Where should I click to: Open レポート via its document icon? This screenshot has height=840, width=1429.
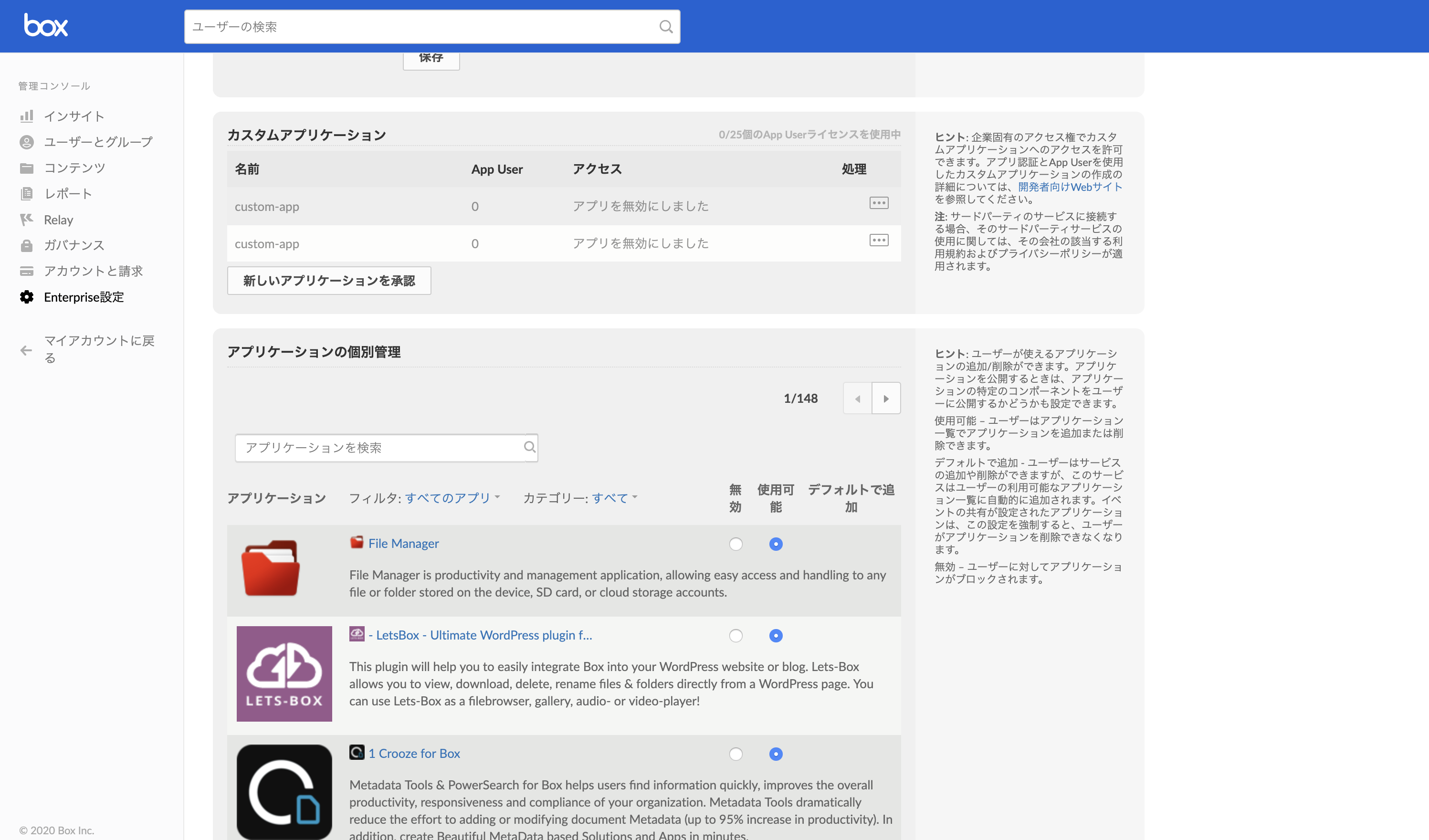click(27, 193)
